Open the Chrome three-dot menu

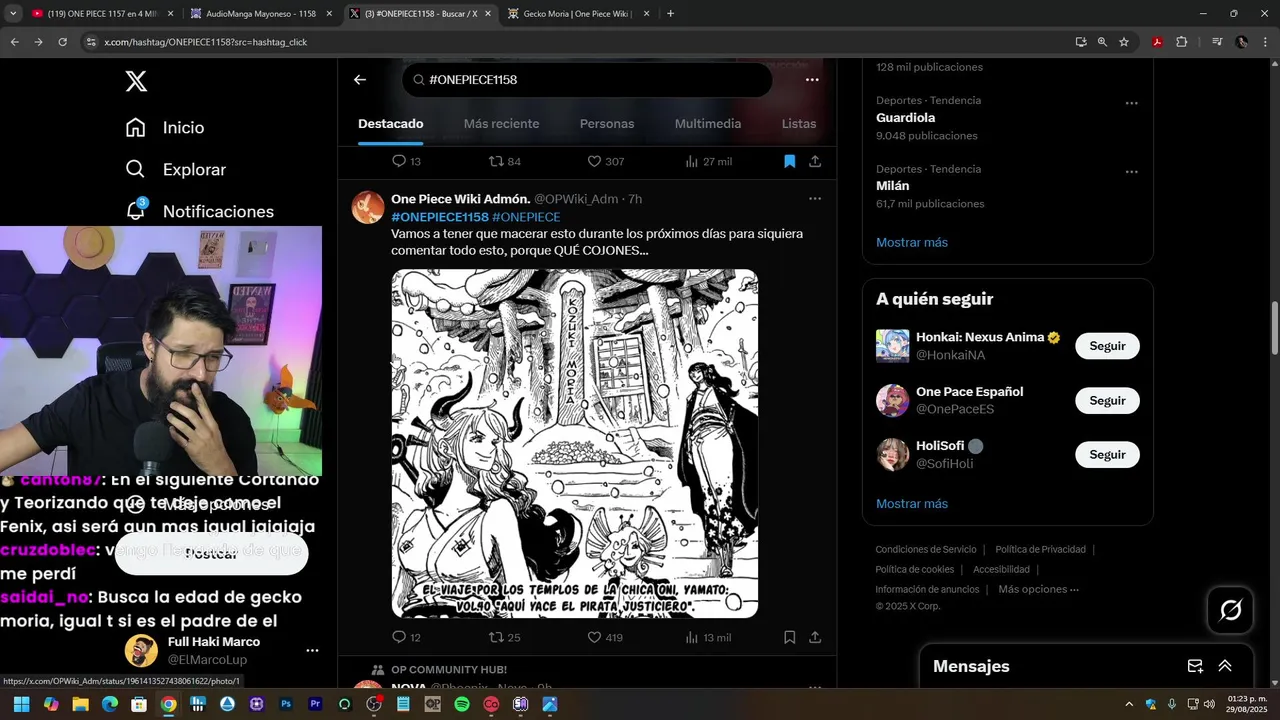(1266, 42)
